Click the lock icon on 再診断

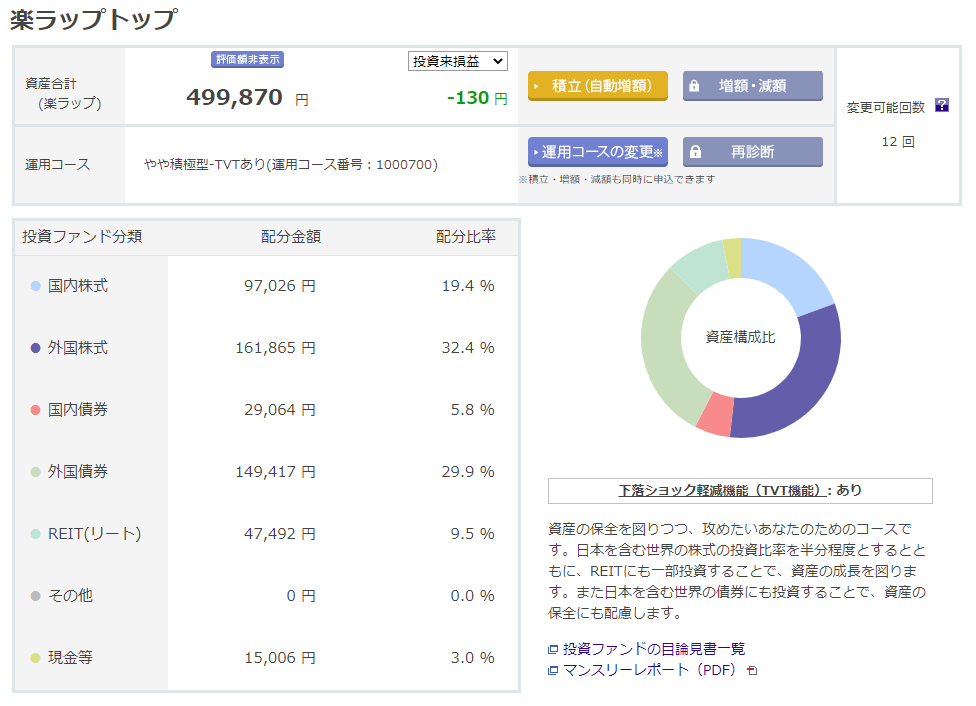point(696,152)
